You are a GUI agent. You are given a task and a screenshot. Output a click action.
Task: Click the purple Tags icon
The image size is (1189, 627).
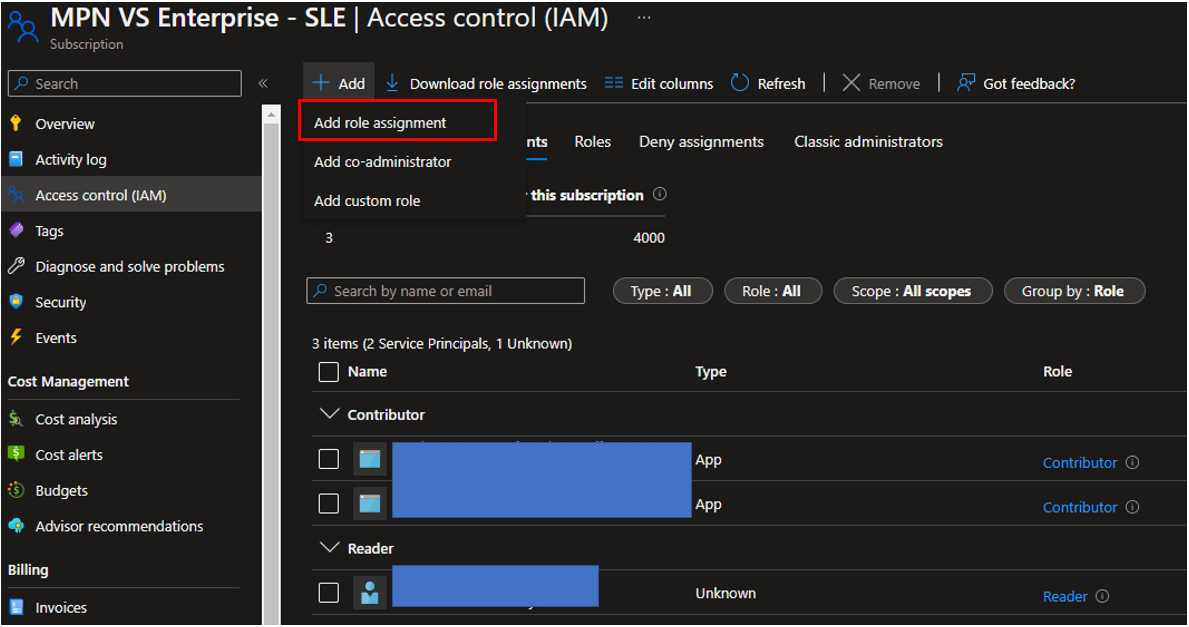[x=16, y=230]
